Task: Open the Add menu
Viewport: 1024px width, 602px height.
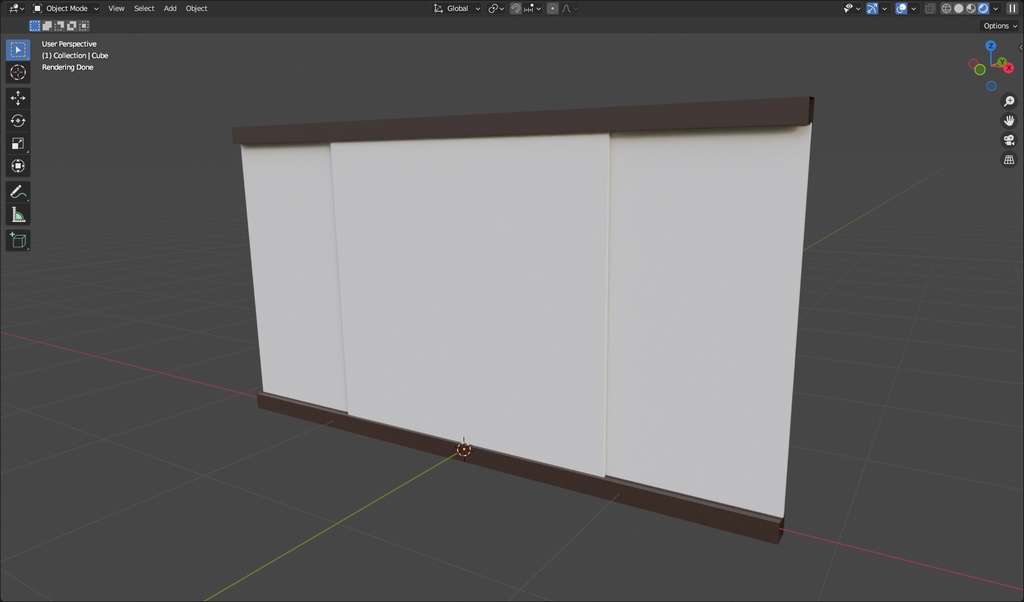Action: pos(170,8)
